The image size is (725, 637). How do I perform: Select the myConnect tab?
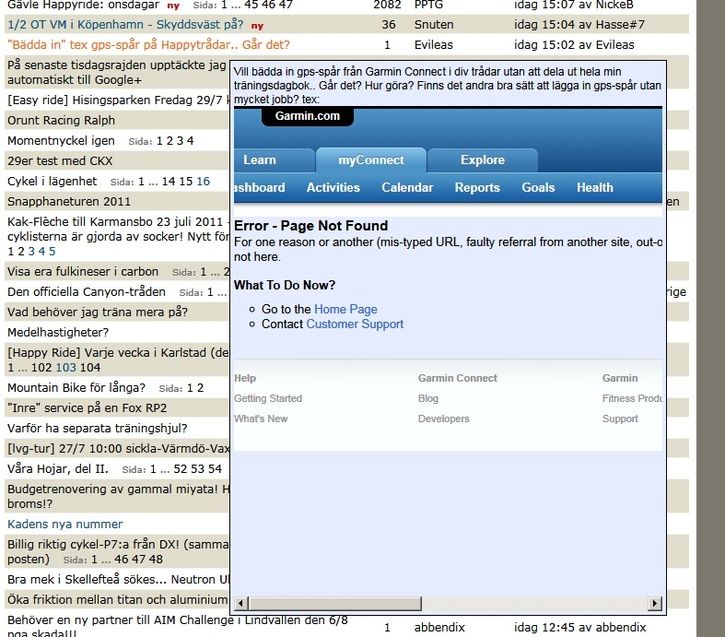point(371,160)
